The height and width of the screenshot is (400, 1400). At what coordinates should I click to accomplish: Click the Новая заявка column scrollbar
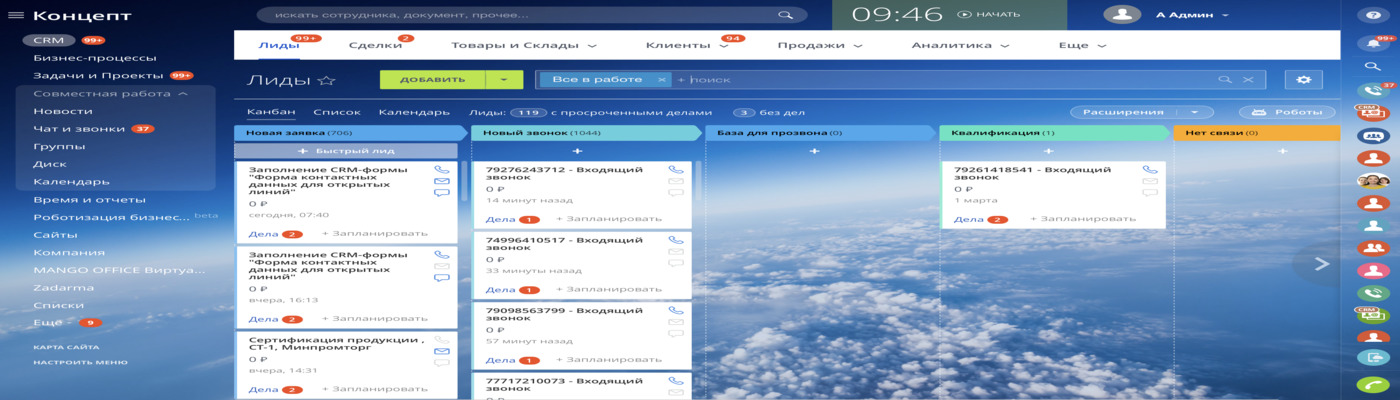464,180
